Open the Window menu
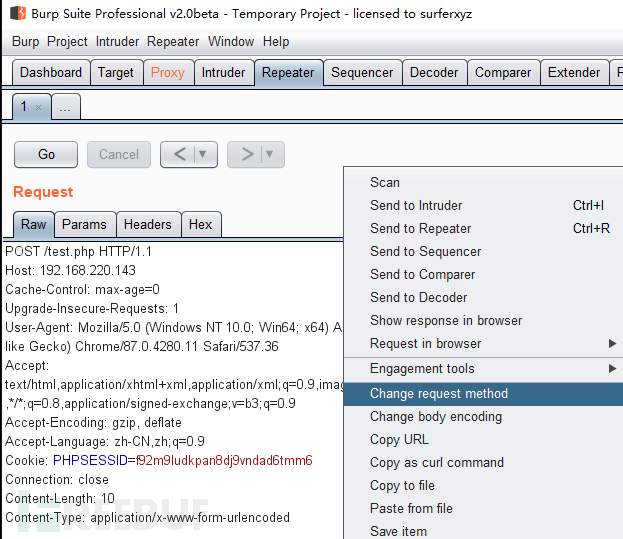 (x=231, y=42)
